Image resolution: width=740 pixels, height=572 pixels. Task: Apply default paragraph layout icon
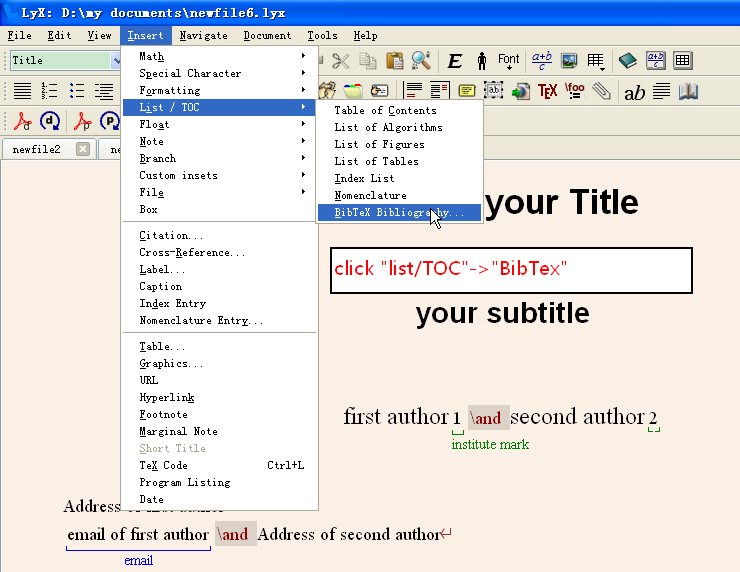click(x=22, y=90)
